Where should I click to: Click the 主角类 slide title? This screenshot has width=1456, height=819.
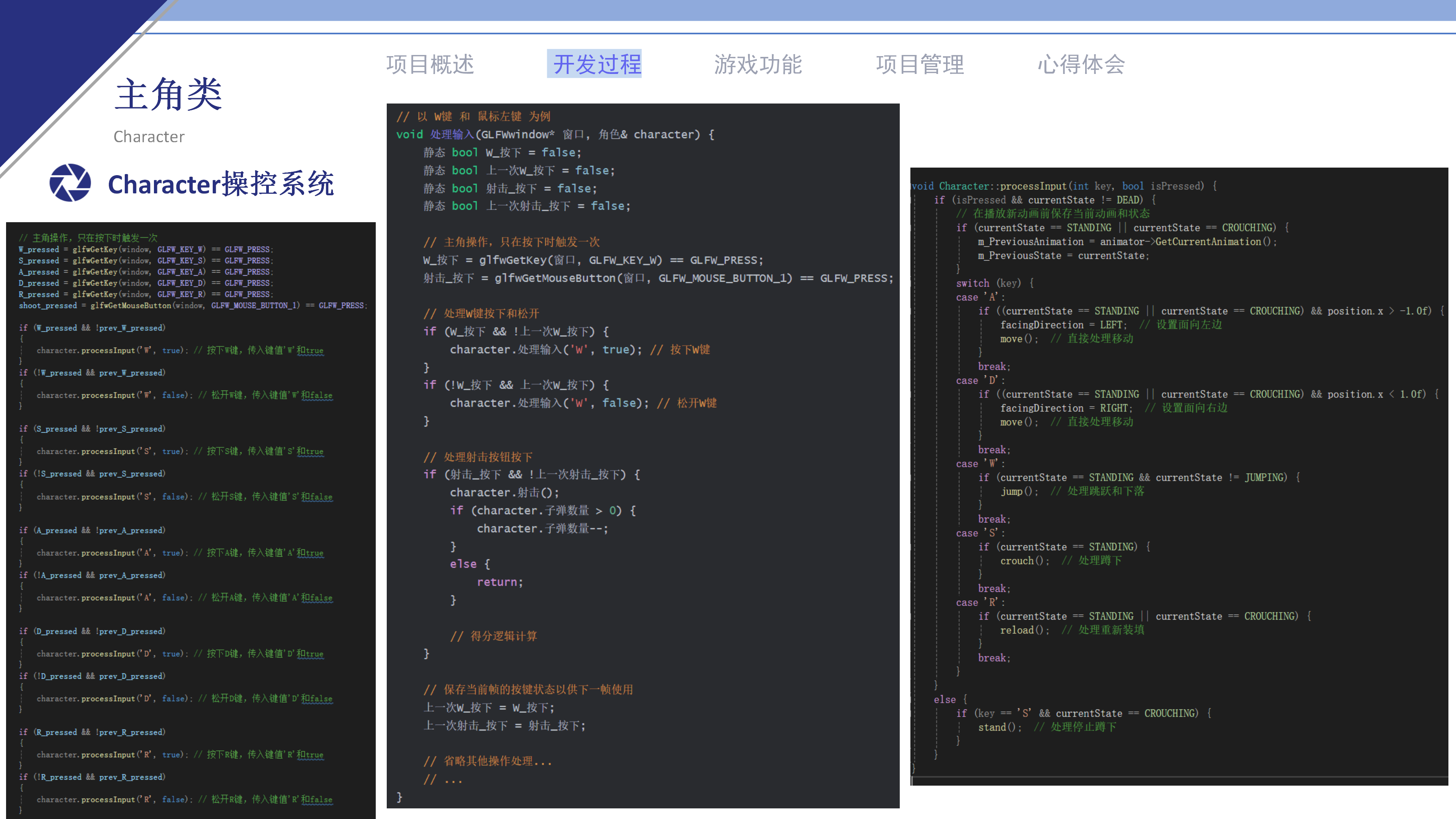pos(168,94)
